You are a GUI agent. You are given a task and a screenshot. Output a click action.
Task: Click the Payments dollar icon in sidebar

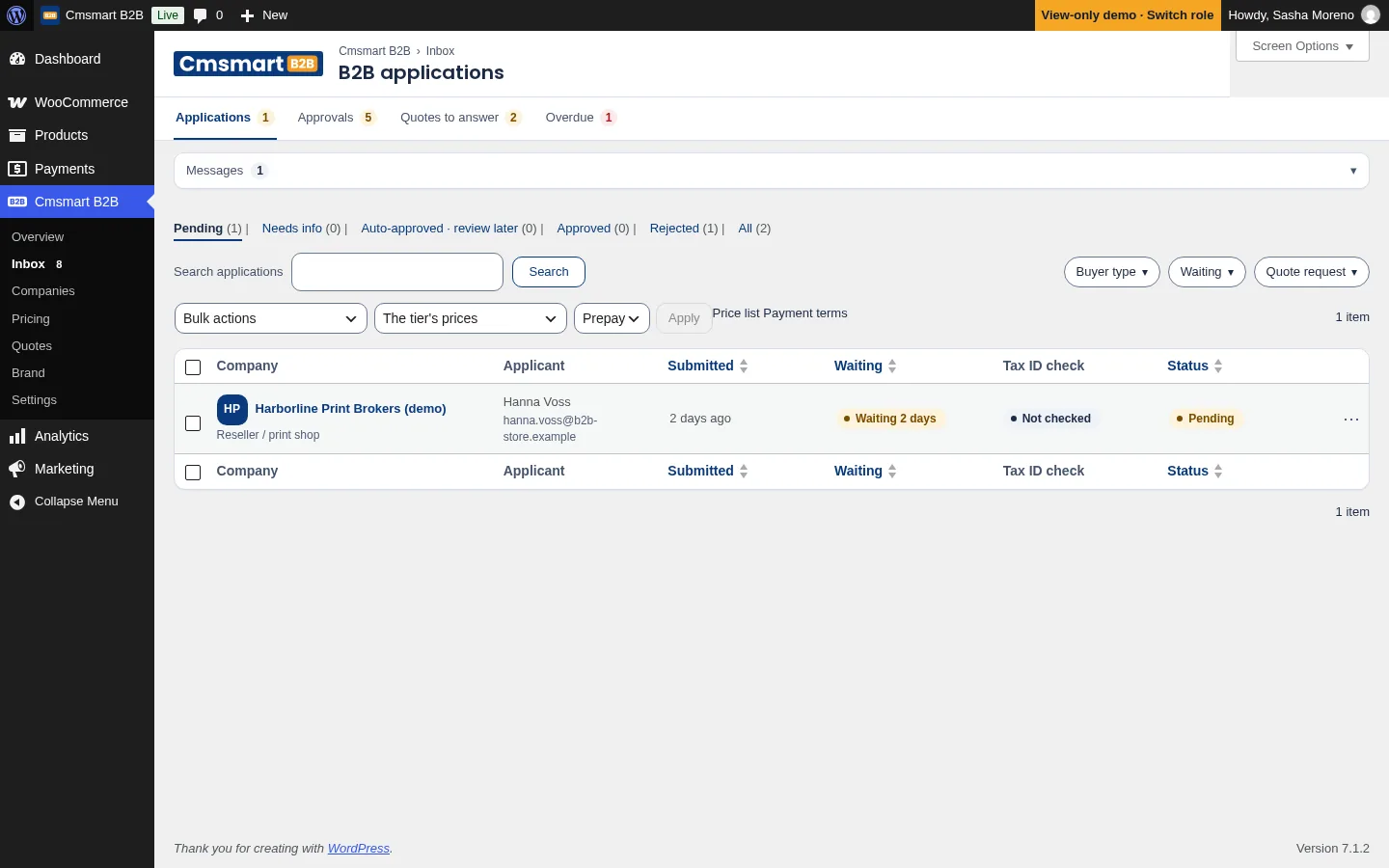coord(17,169)
